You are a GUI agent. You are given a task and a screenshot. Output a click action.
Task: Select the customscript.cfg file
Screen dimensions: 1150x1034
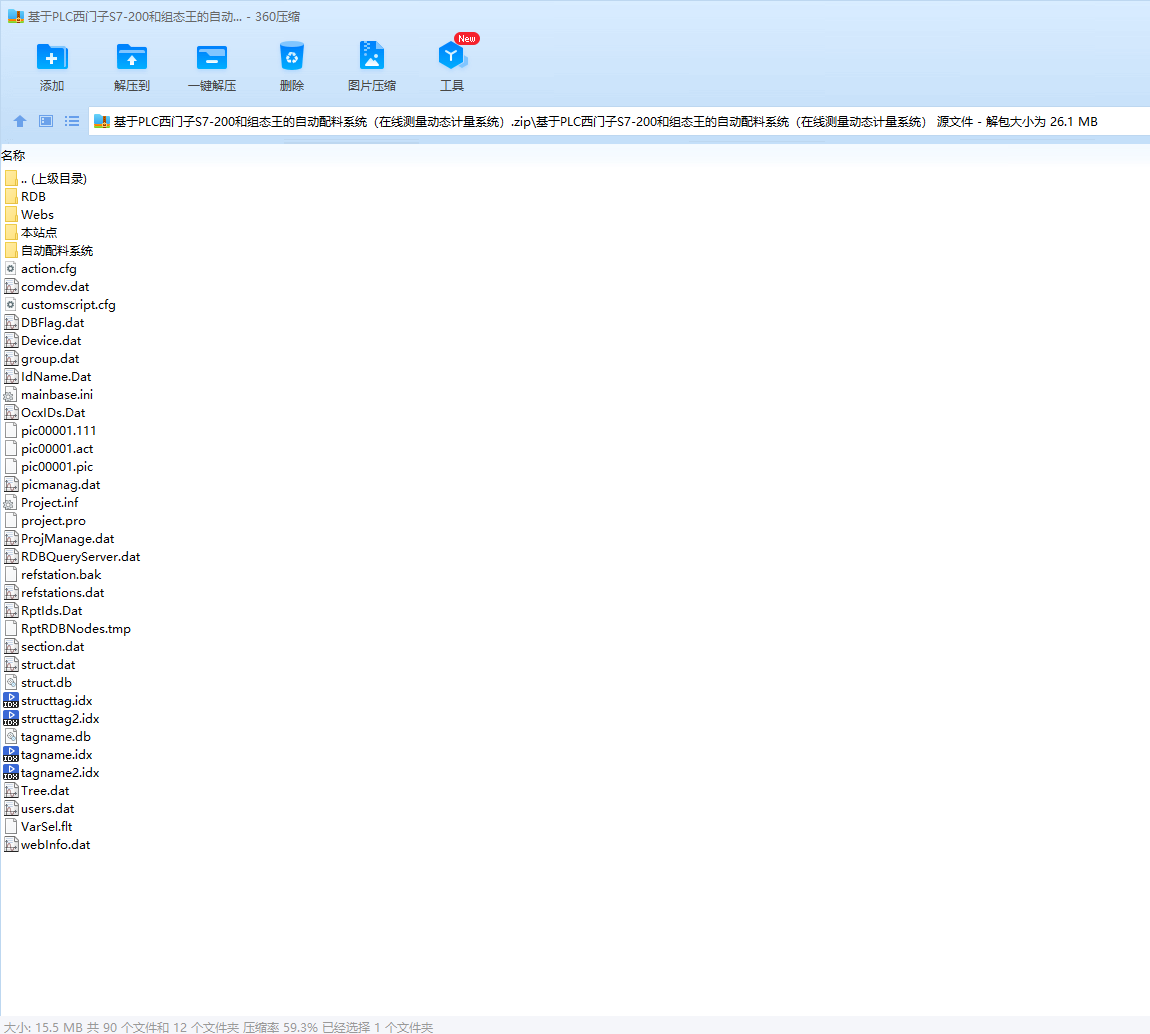pyautogui.click(x=60, y=305)
